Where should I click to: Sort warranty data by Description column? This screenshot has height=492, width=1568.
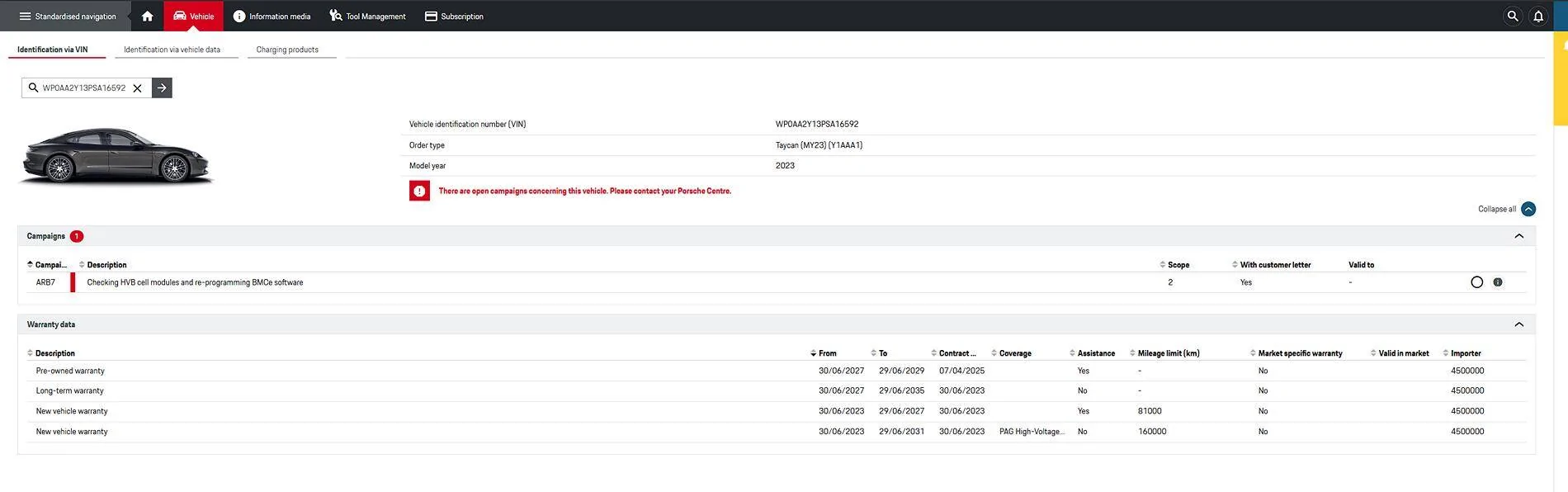click(x=51, y=353)
